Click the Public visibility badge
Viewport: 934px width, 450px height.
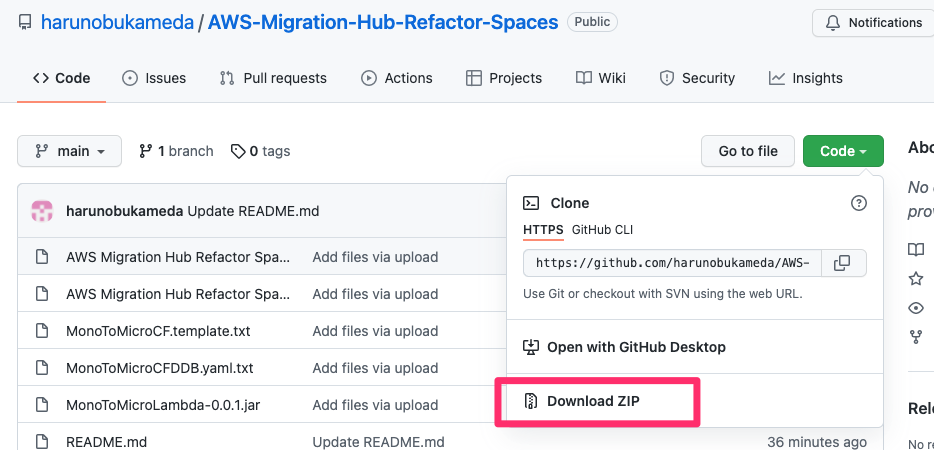coord(592,22)
